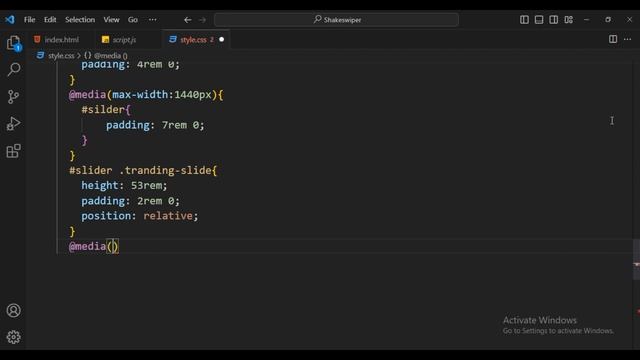Click the VS Code logo icon
Viewport: 640px width, 360px height.
10,20
